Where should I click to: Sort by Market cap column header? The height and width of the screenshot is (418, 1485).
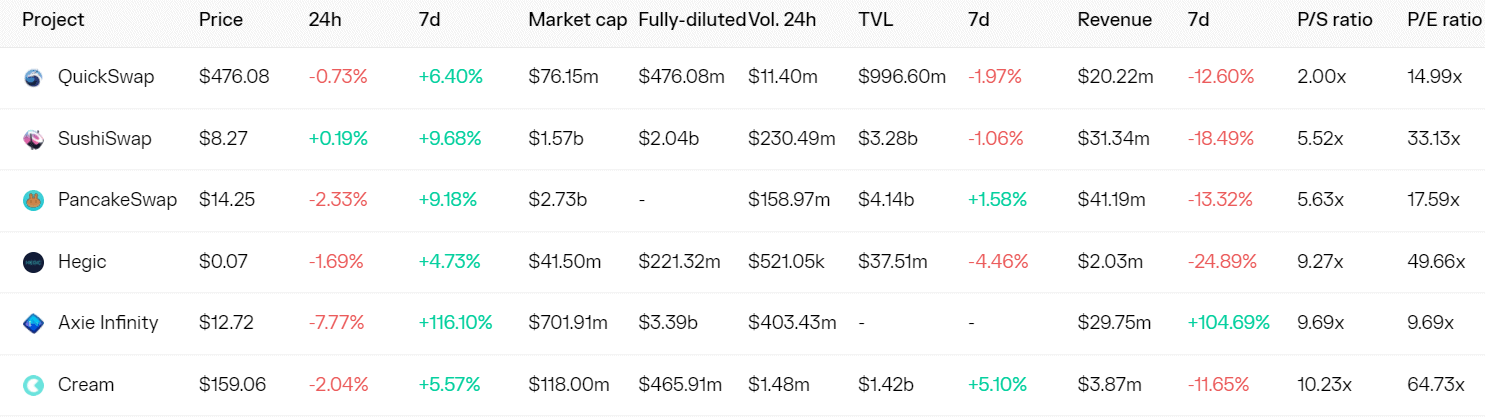coord(578,20)
